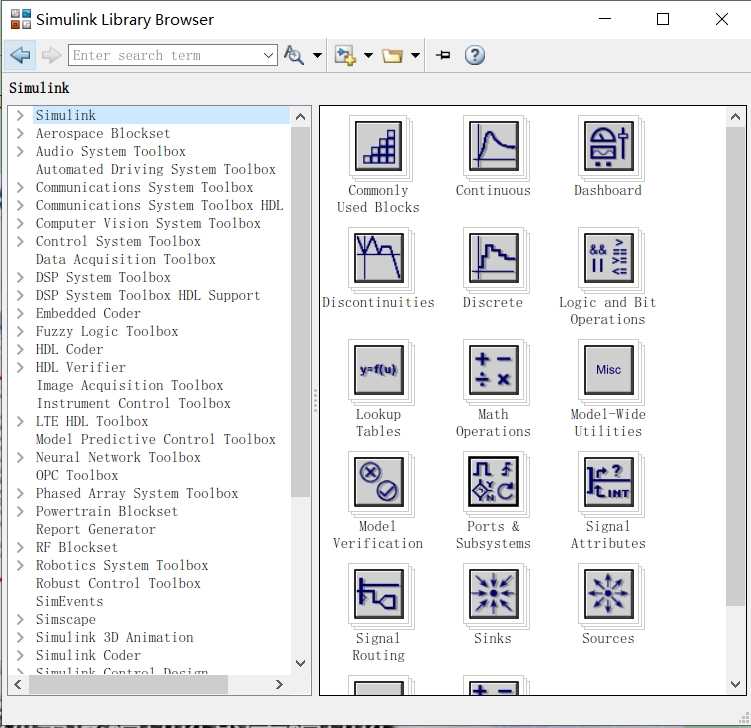Select Phased Array System Toolbox
751x728 pixels.
(137, 493)
